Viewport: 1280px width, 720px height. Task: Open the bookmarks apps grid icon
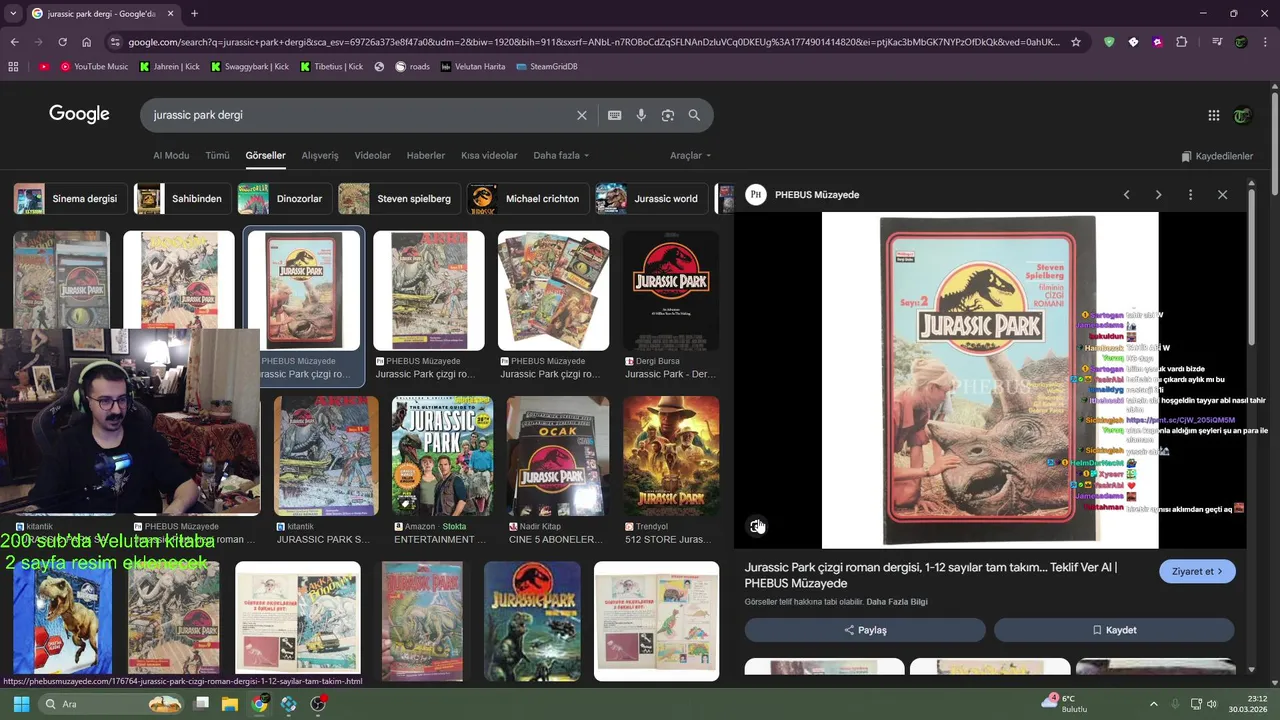[13, 67]
